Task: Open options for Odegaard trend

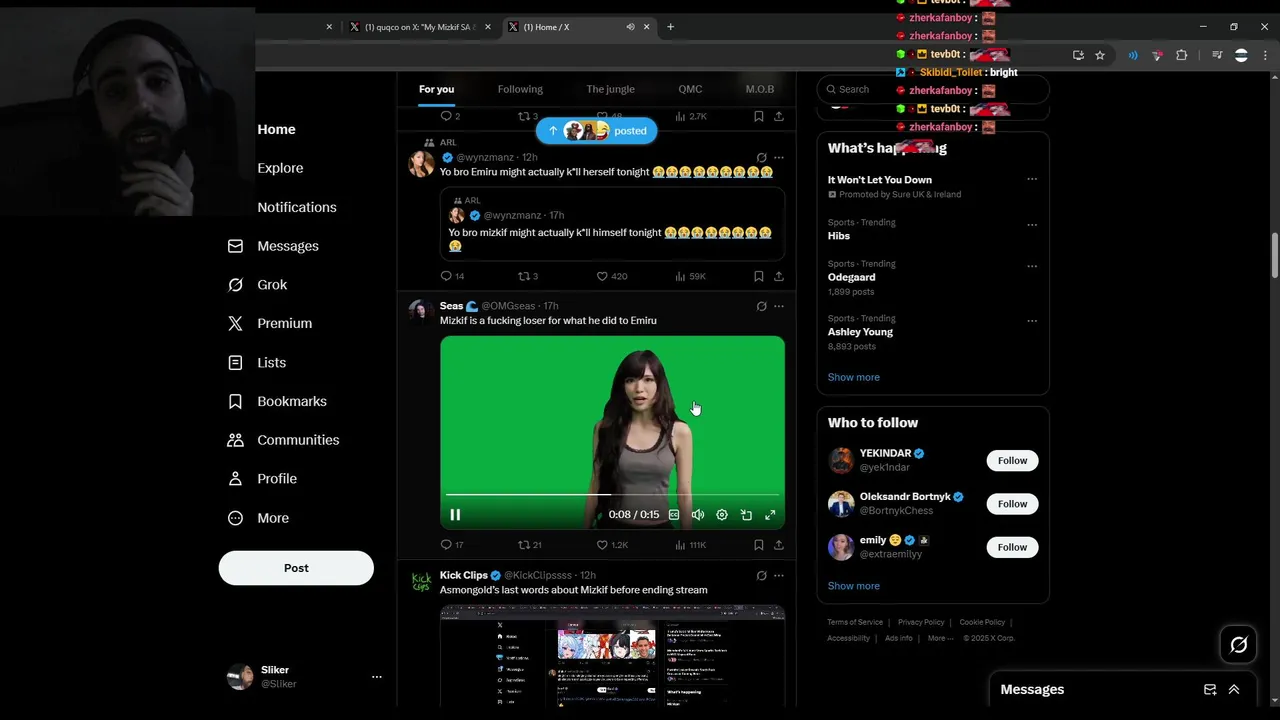Action: click(1032, 266)
